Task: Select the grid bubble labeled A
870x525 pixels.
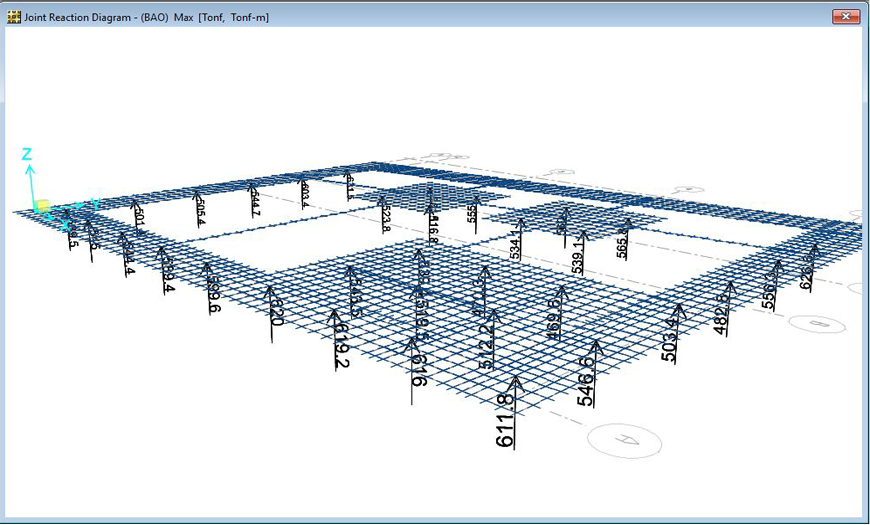Action: pos(626,439)
